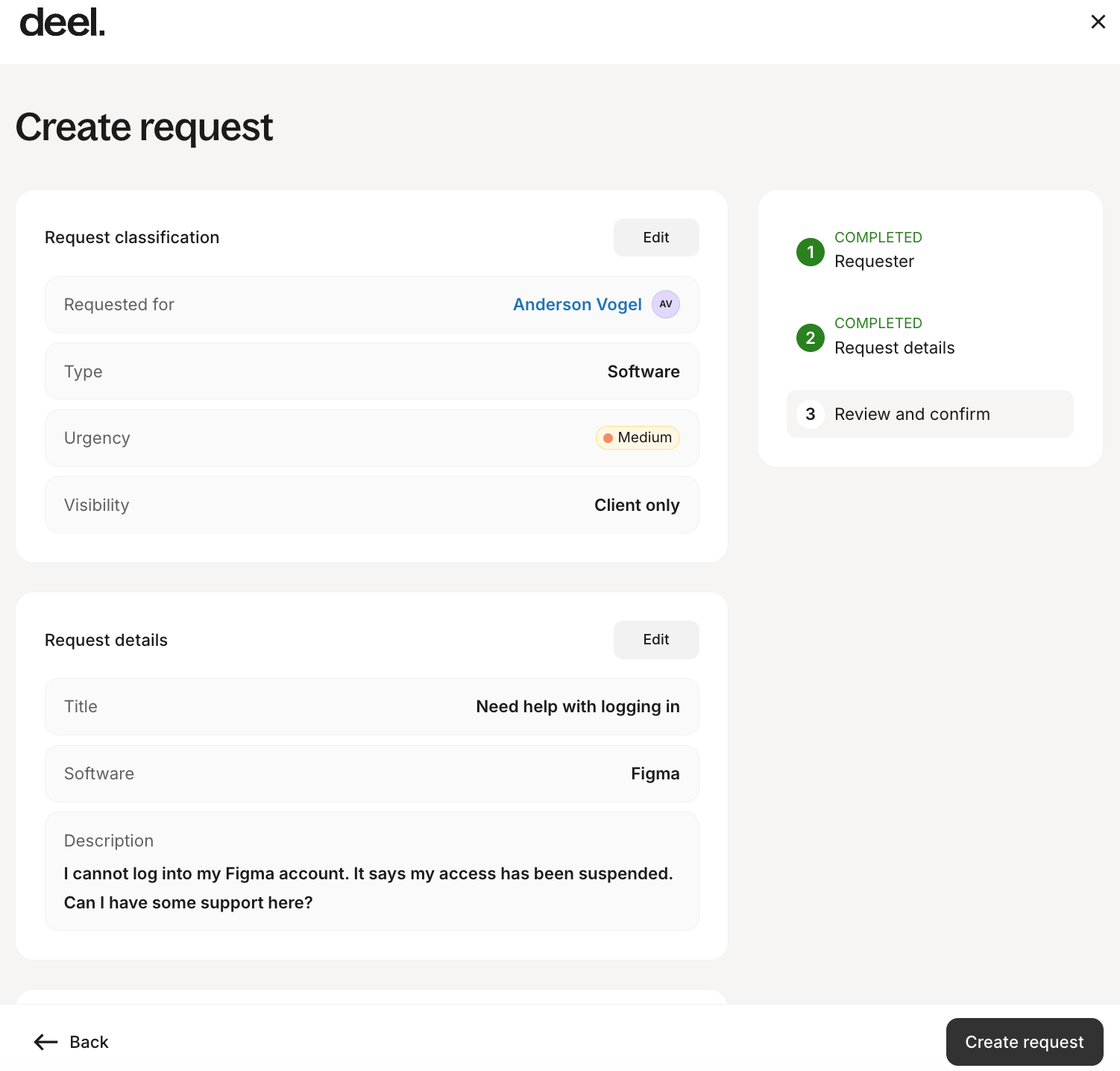Image resolution: width=1120 pixels, height=1071 pixels.
Task: Click the Software row showing Figma
Action: coord(371,773)
